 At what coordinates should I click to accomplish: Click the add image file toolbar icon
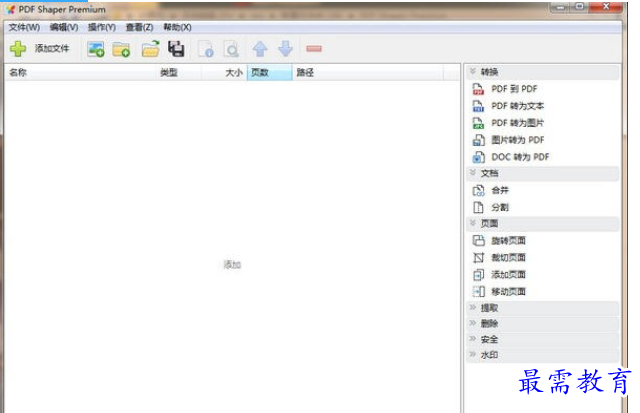[96, 49]
